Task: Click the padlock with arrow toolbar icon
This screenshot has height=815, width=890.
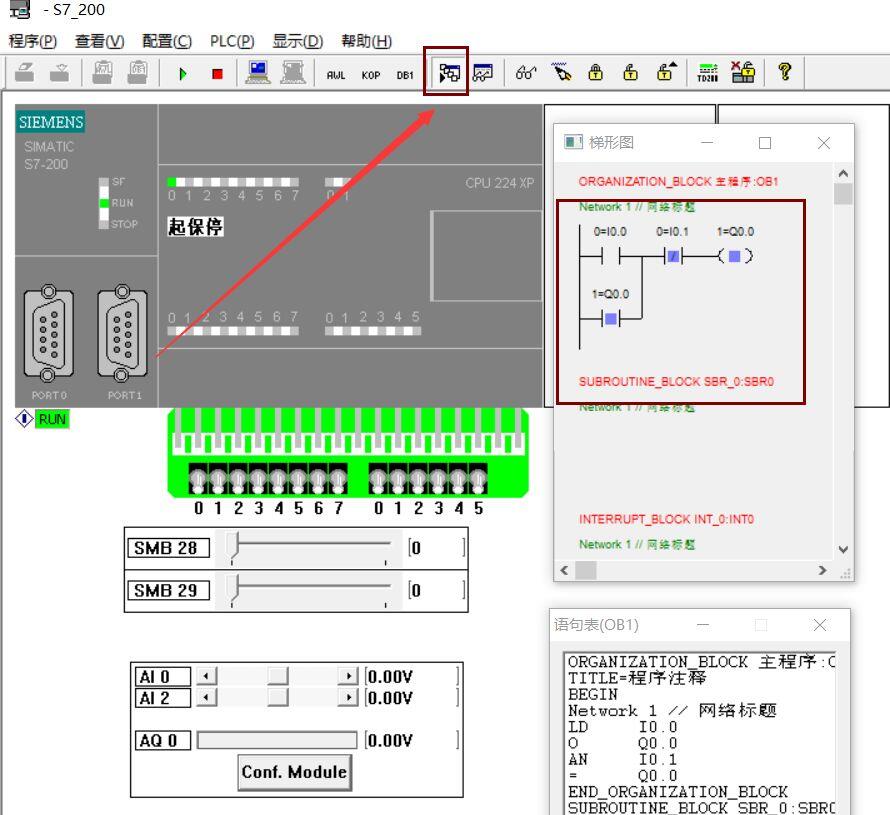Action: (x=666, y=72)
